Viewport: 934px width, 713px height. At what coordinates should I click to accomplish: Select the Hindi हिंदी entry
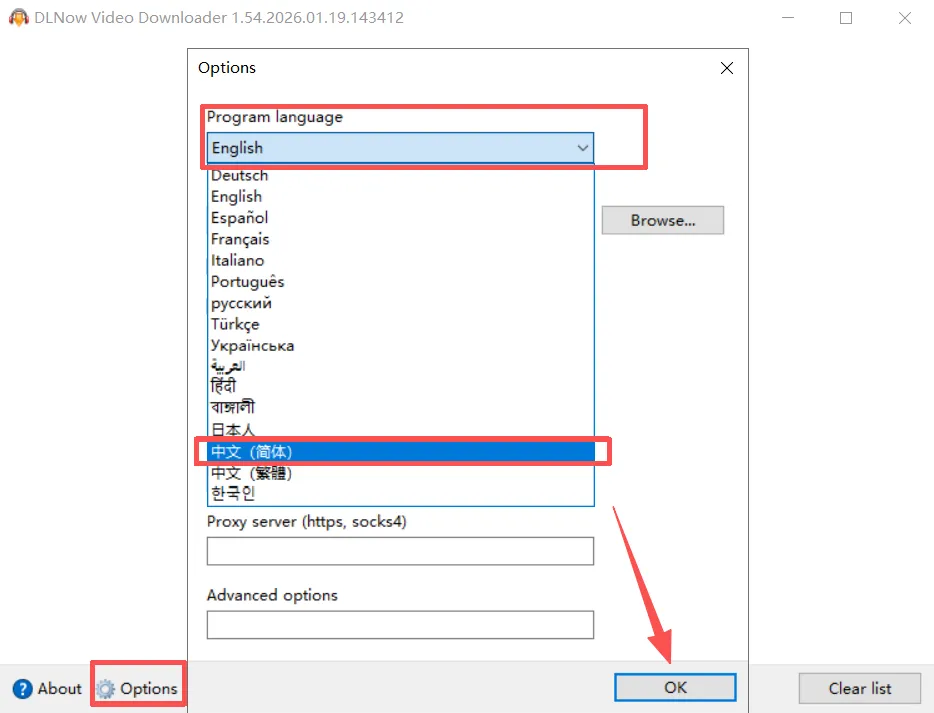[x=401, y=387]
